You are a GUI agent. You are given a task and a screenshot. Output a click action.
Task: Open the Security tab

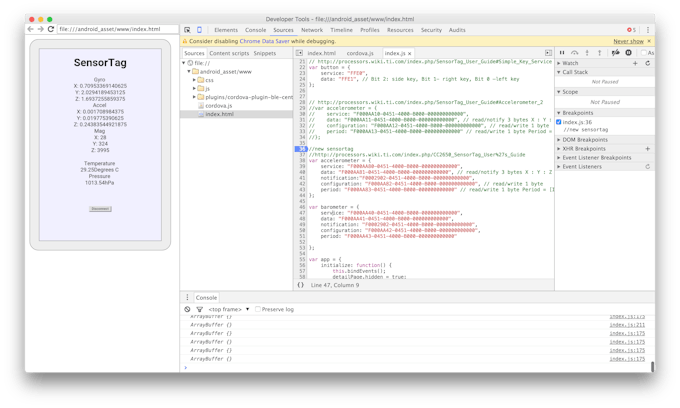tap(431, 30)
